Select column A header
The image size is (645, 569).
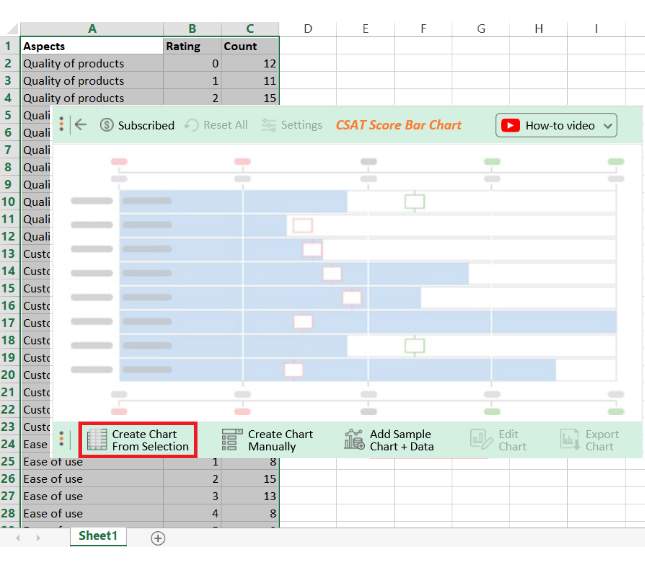[92, 29]
